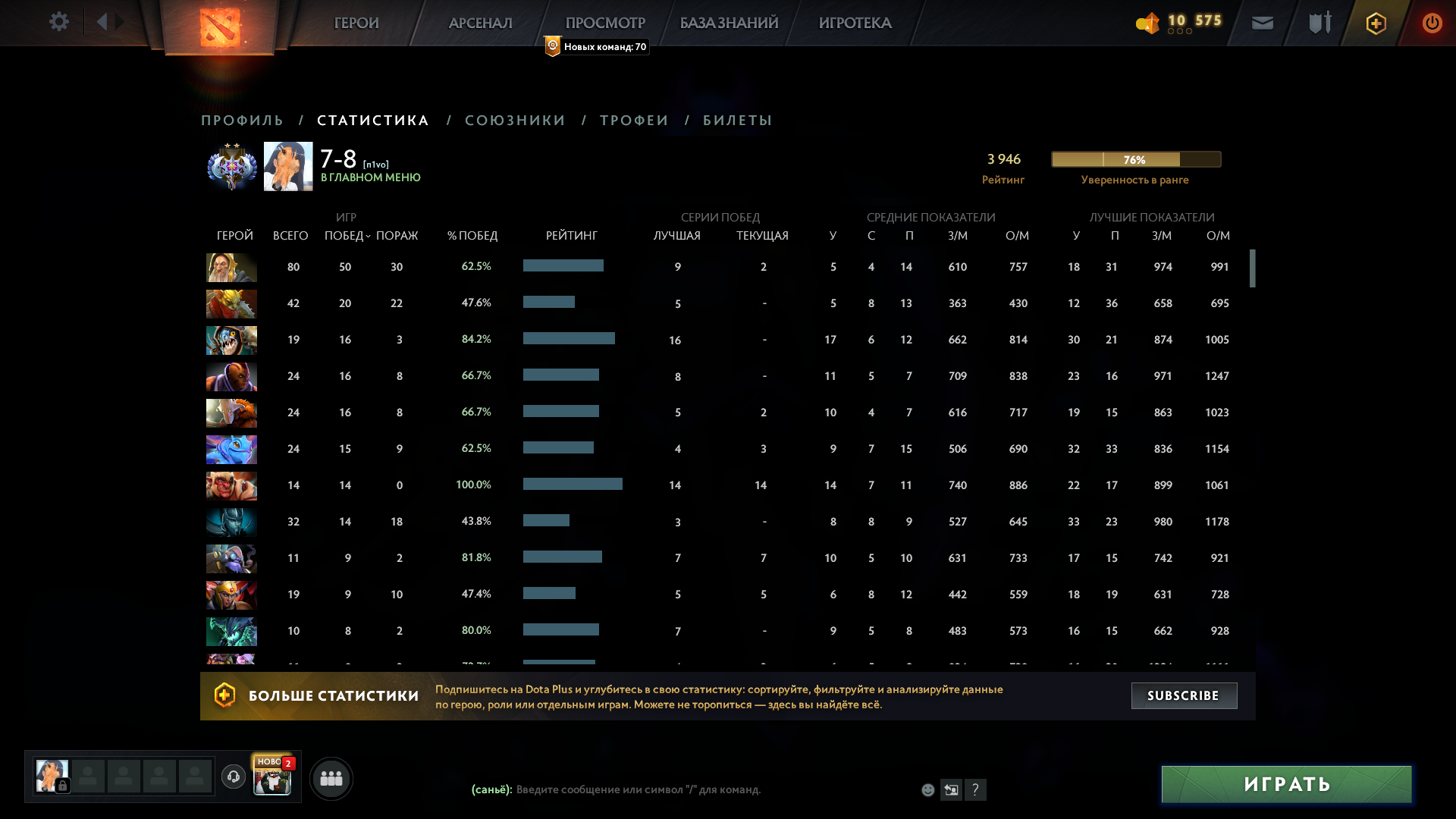
Task: Click В ГЛАВНОМ МЕНЮ status text
Action: coord(370,177)
